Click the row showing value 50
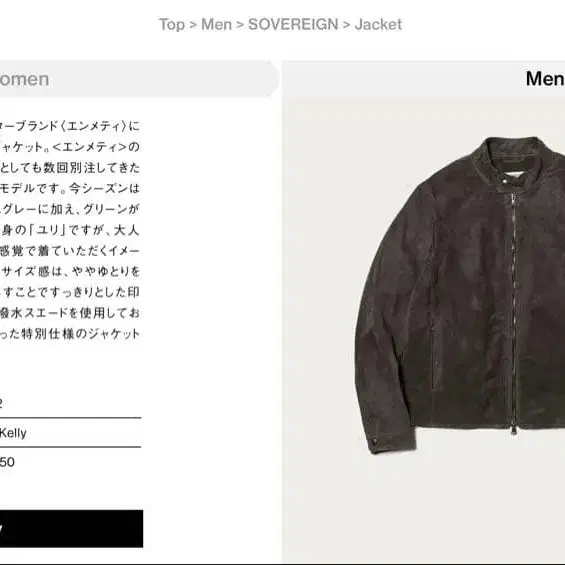565x565 pixels. click(x=70, y=462)
